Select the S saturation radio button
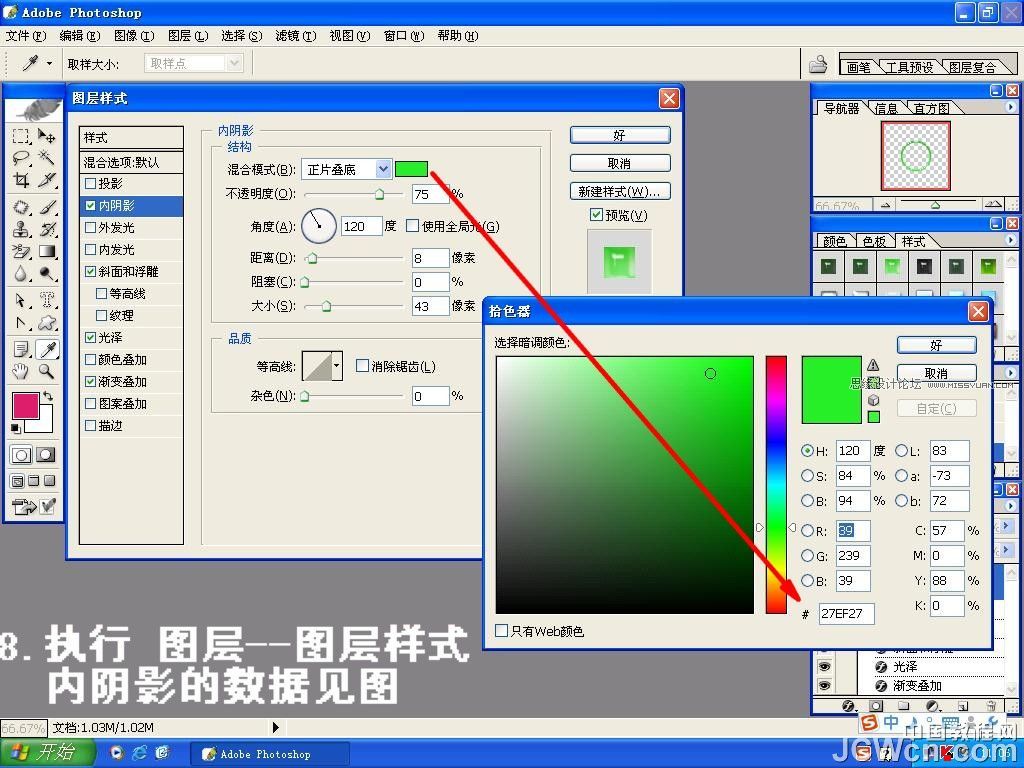The width and height of the screenshot is (1024, 768). 807,475
